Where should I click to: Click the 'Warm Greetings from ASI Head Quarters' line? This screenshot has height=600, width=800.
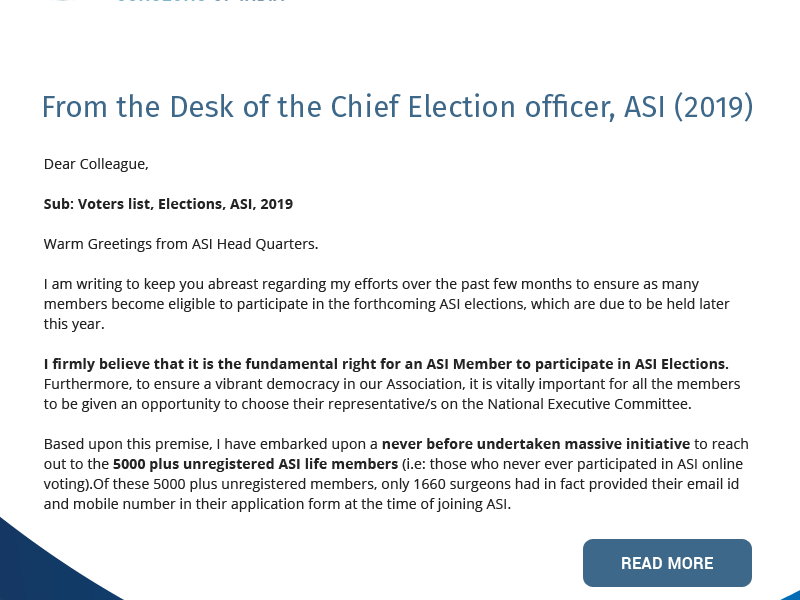coord(180,244)
